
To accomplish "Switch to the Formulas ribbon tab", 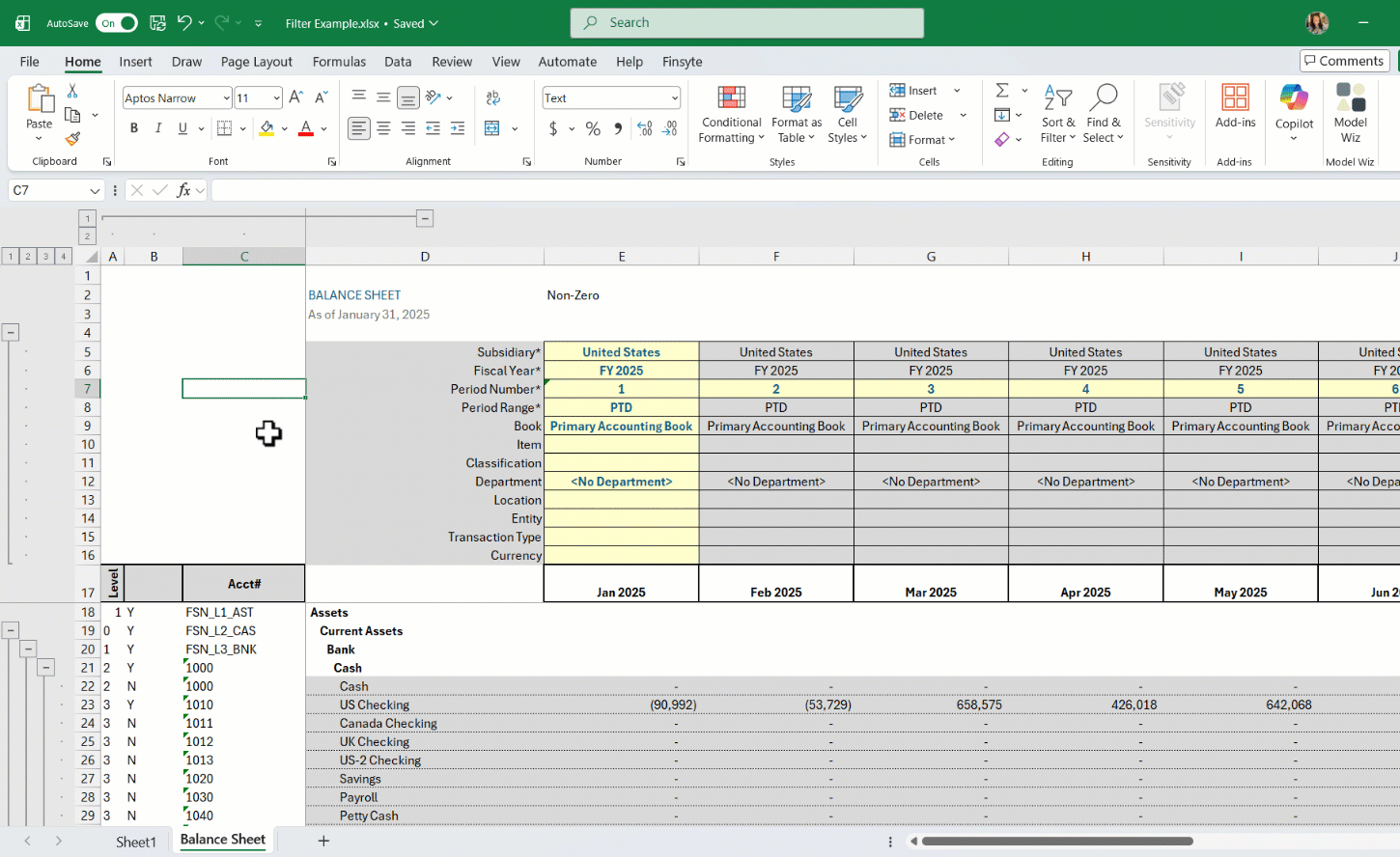I will (x=339, y=62).
